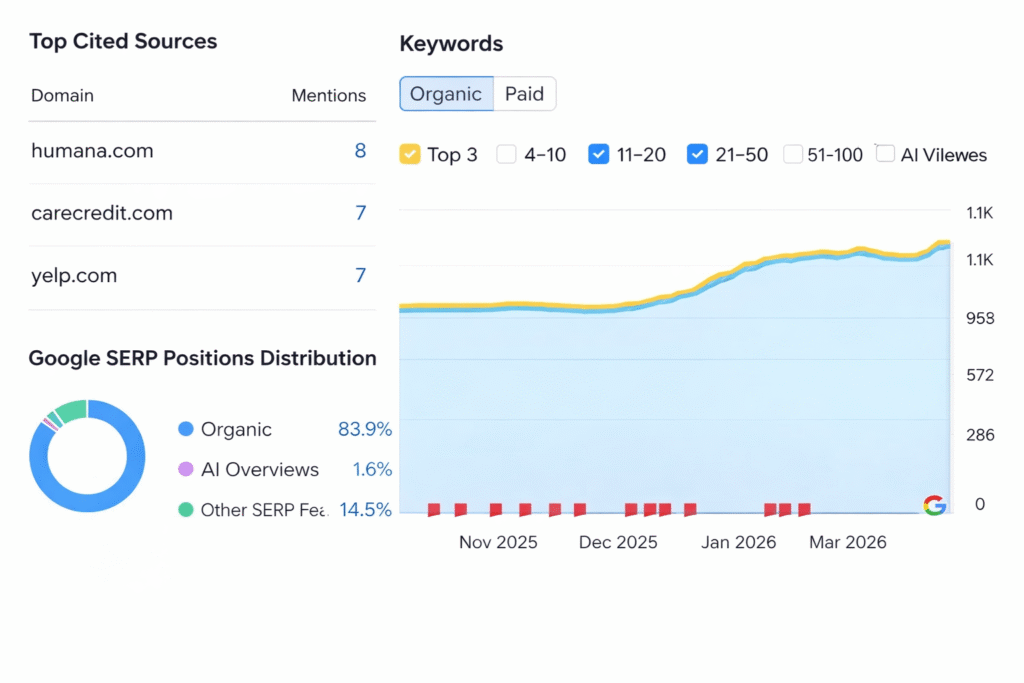Image resolution: width=1024 pixels, height=683 pixels.
Task: Open the carecredit.com domain link
Action: tap(102, 213)
